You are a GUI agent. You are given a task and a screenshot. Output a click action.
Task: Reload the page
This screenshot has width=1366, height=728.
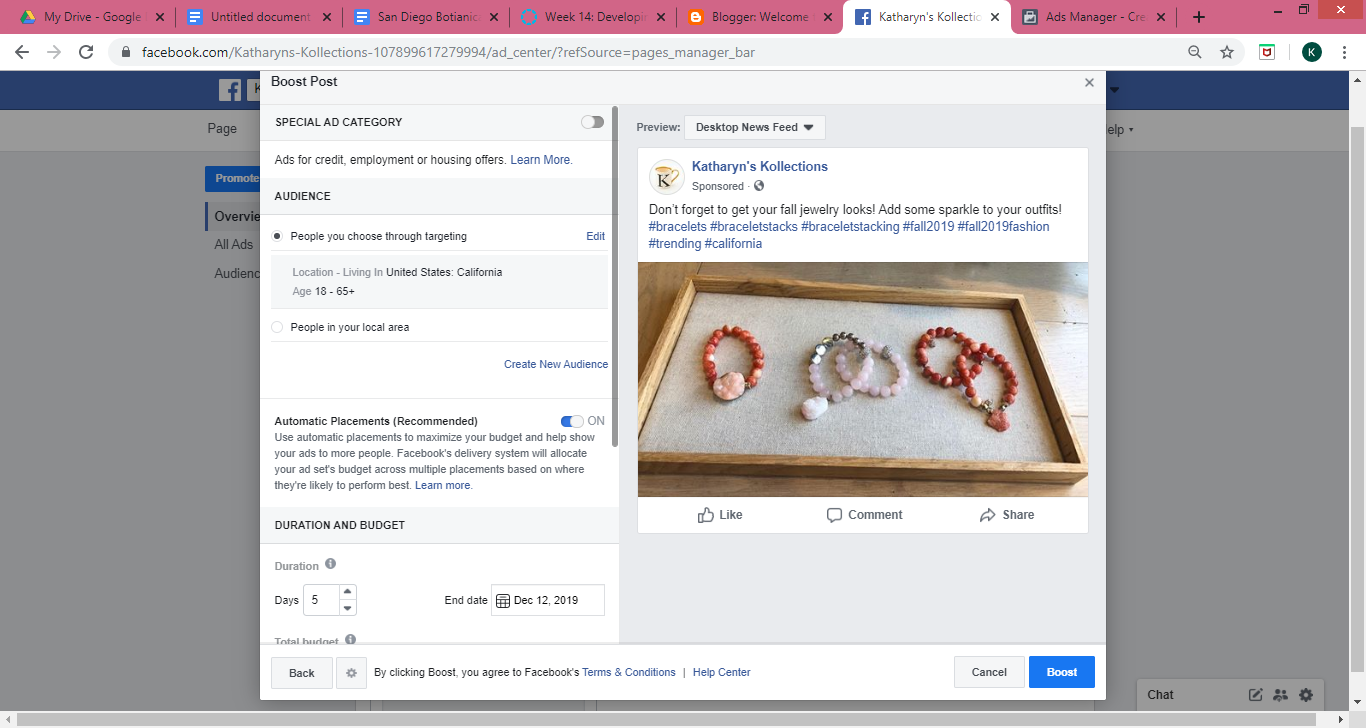pyautogui.click(x=86, y=52)
